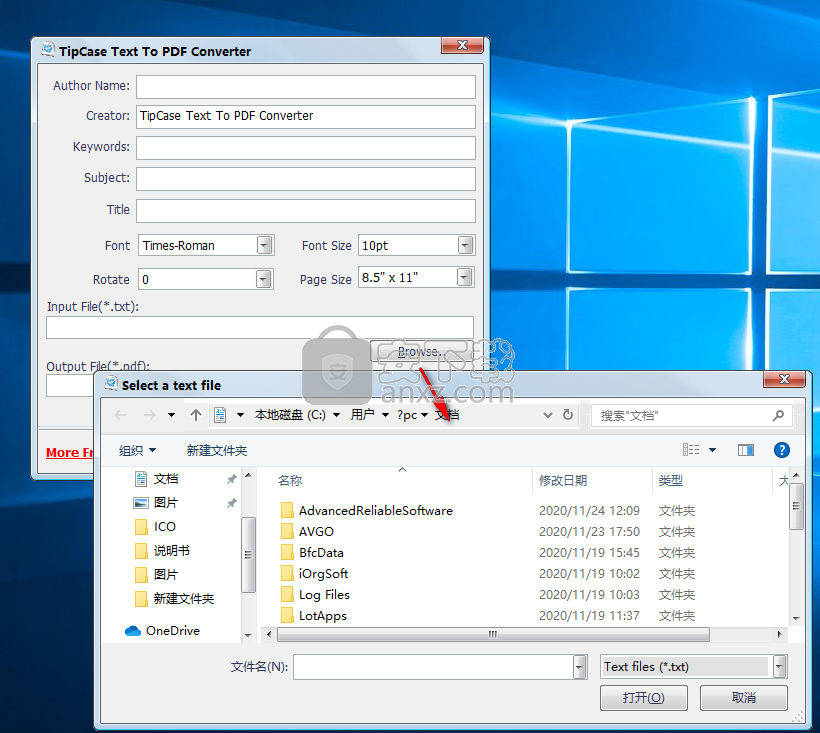Click the Input File path field
This screenshot has width=820, height=733.
[260, 327]
